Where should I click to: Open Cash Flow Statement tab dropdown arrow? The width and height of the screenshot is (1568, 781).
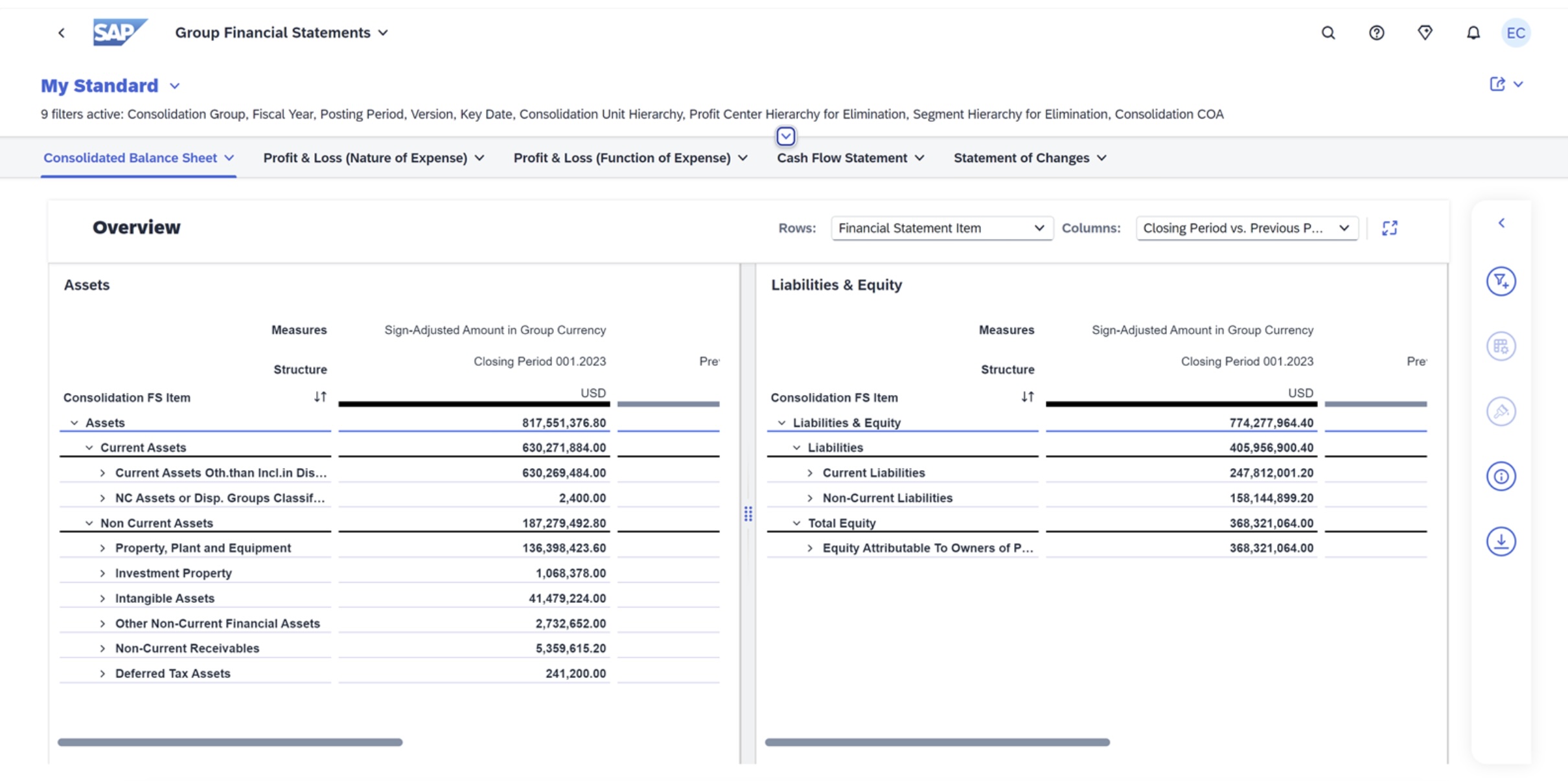point(919,158)
